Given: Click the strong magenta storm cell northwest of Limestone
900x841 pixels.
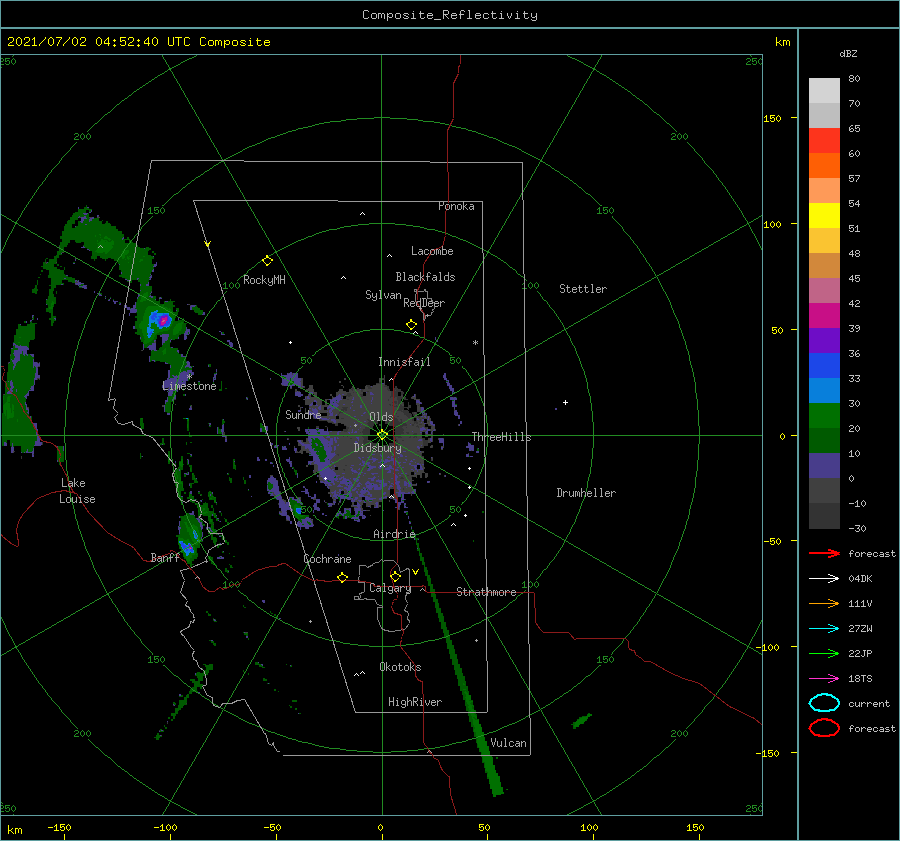Looking at the screenshot, I should coord(164,320).
